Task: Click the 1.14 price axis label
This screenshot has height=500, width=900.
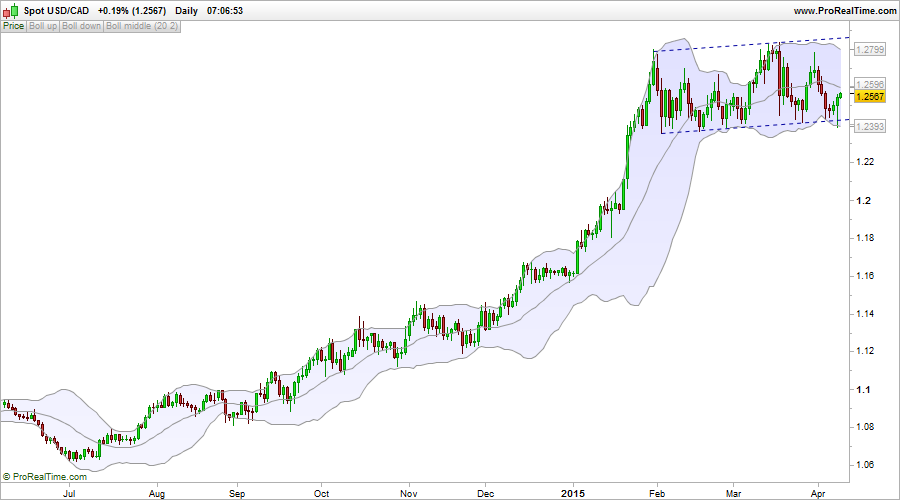Action: pos(865,314)
